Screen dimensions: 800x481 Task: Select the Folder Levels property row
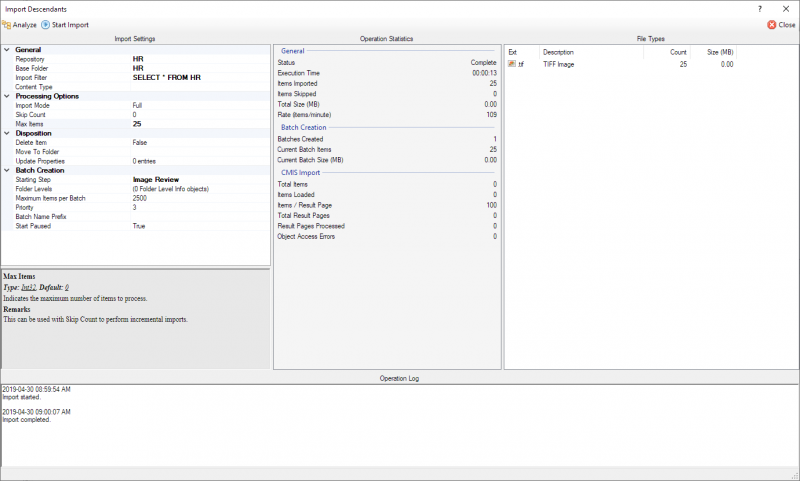136,189
